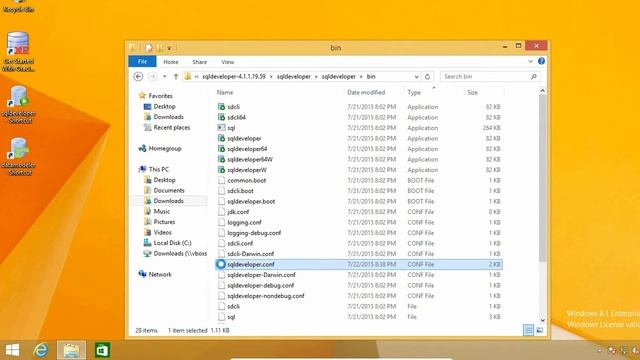Select the sqldeveloper application icon
This screenshot has width=640, height=360.
pos(221,138)
